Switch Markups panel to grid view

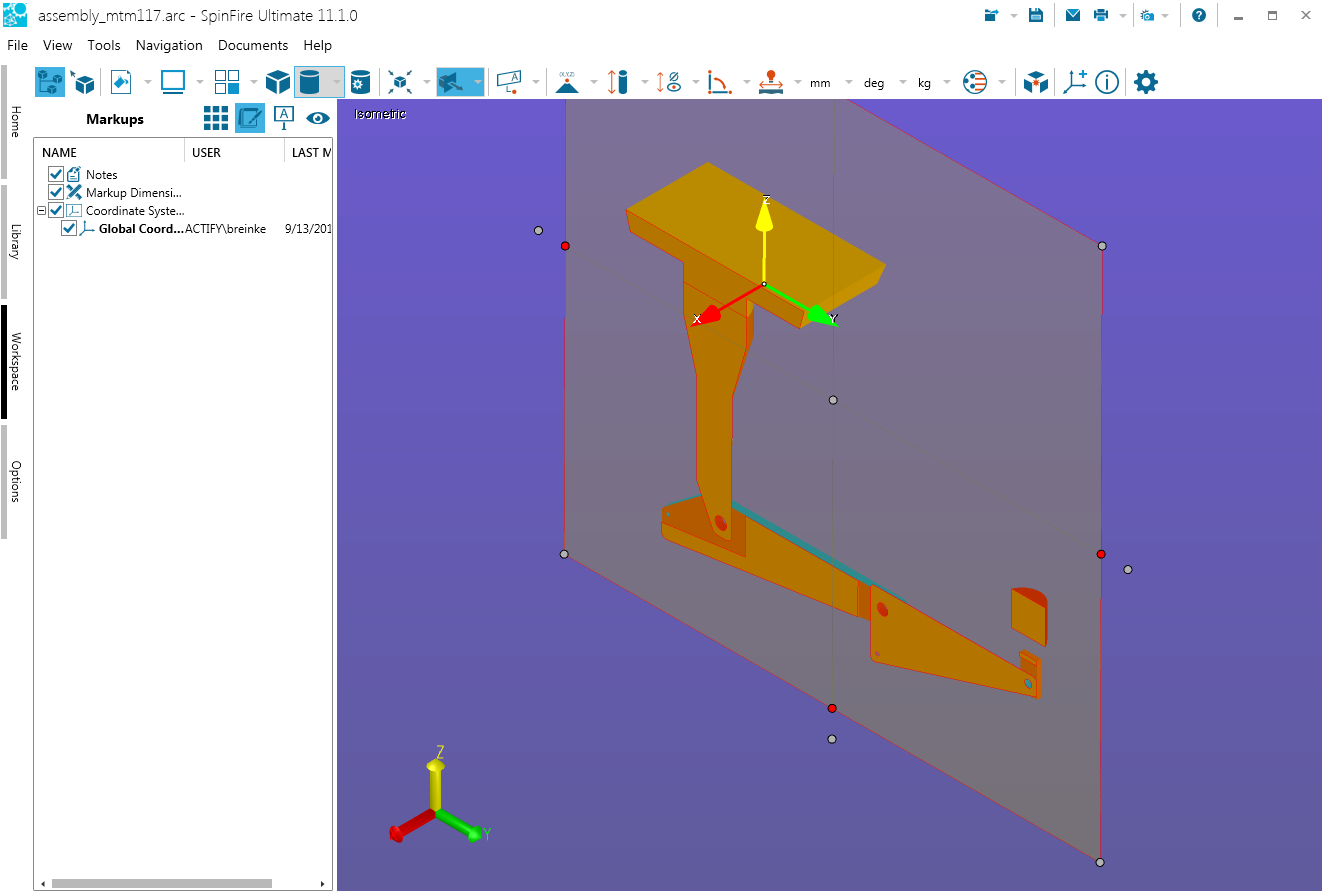216,118
